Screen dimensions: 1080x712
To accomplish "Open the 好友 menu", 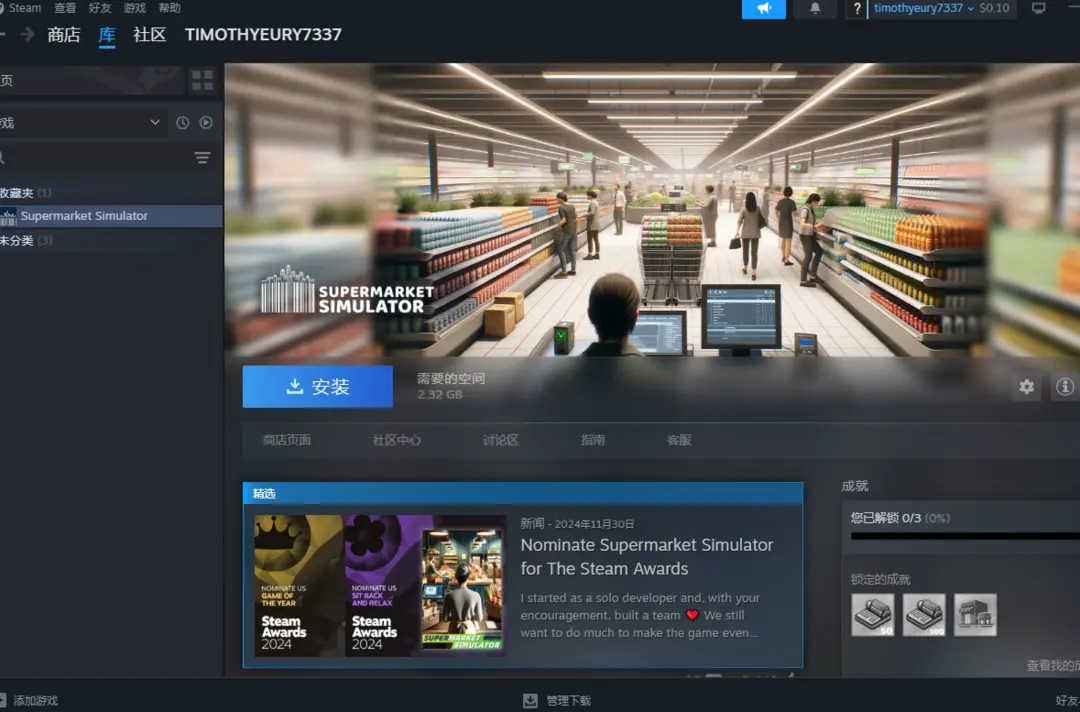I will point(100,8).
